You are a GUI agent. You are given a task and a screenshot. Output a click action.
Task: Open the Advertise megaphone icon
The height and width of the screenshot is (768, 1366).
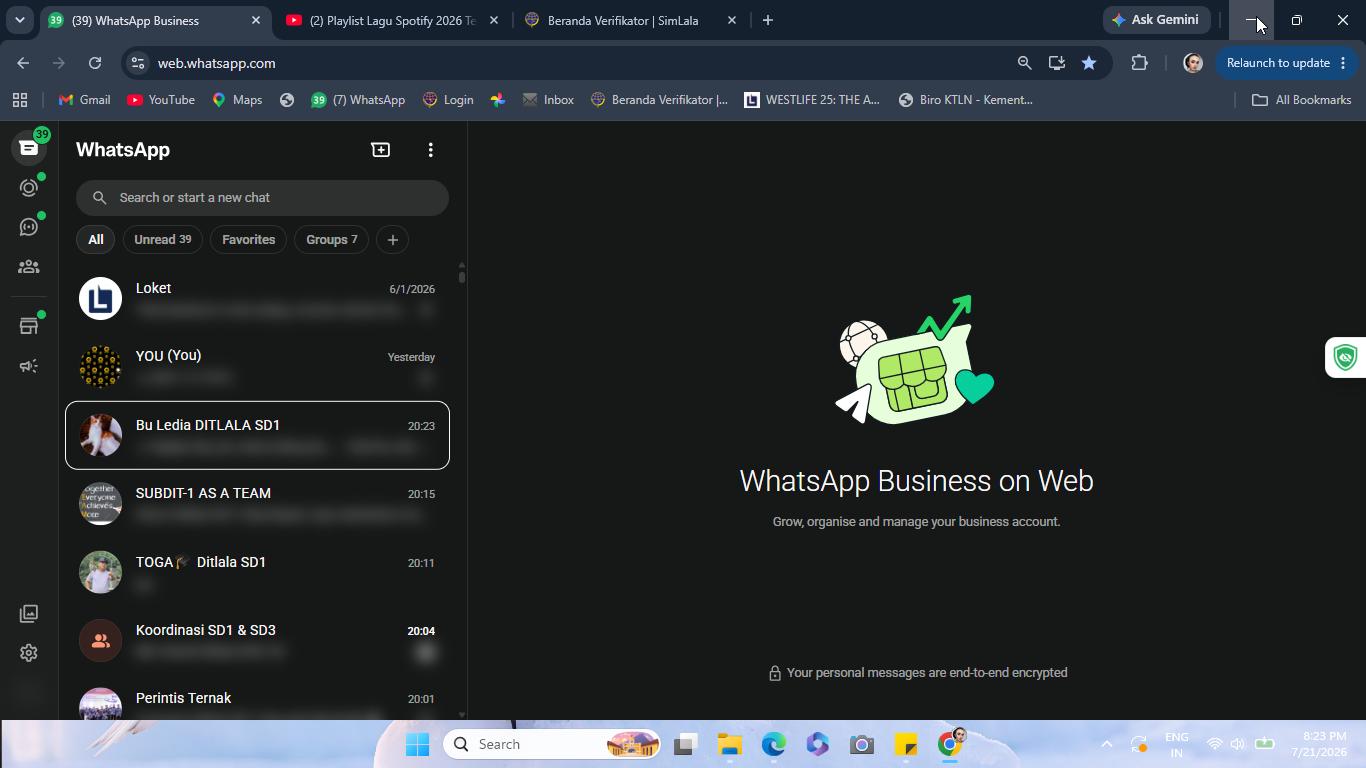[x=29, y=366]
